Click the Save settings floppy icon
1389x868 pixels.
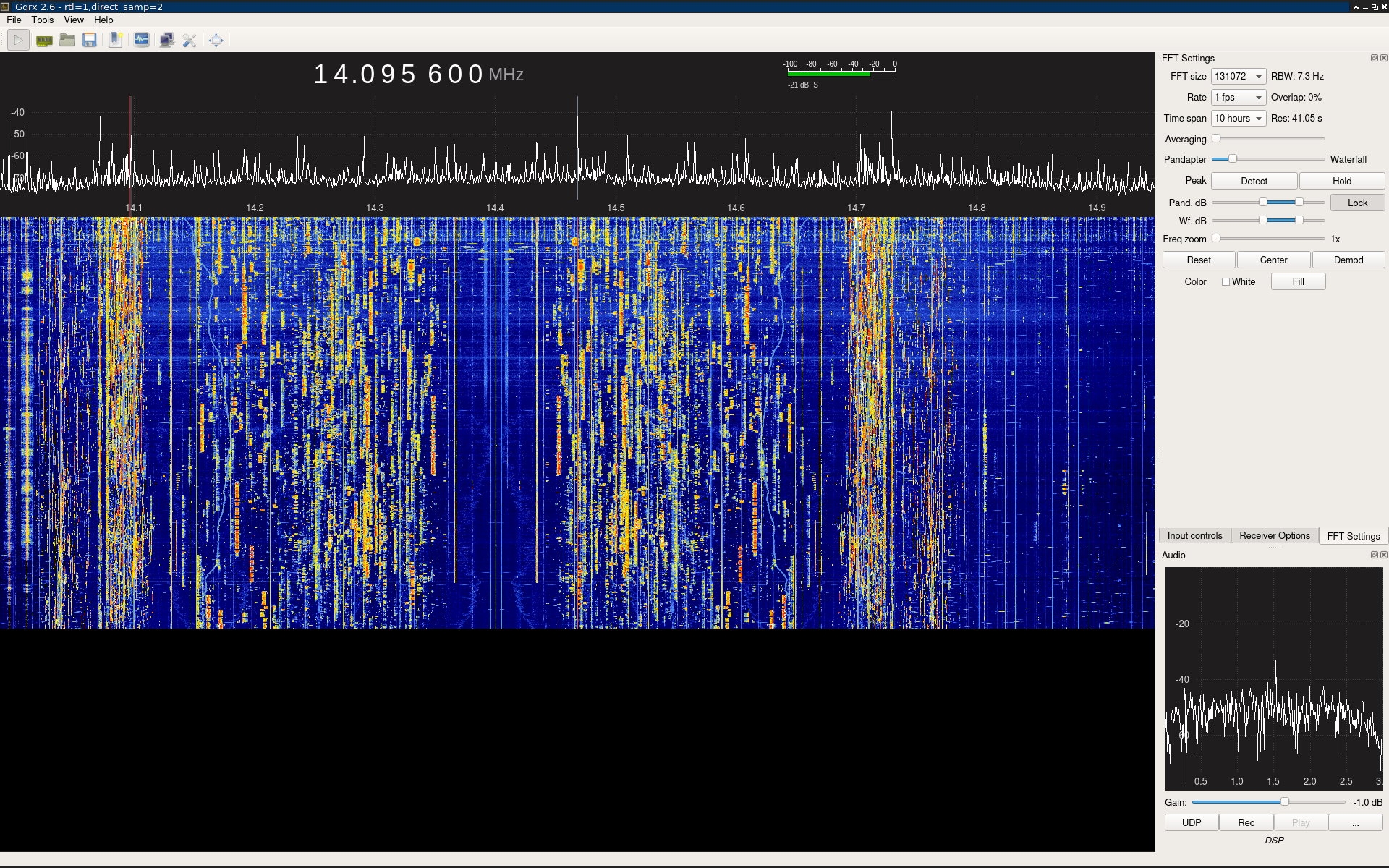click(x=90, y=41)
